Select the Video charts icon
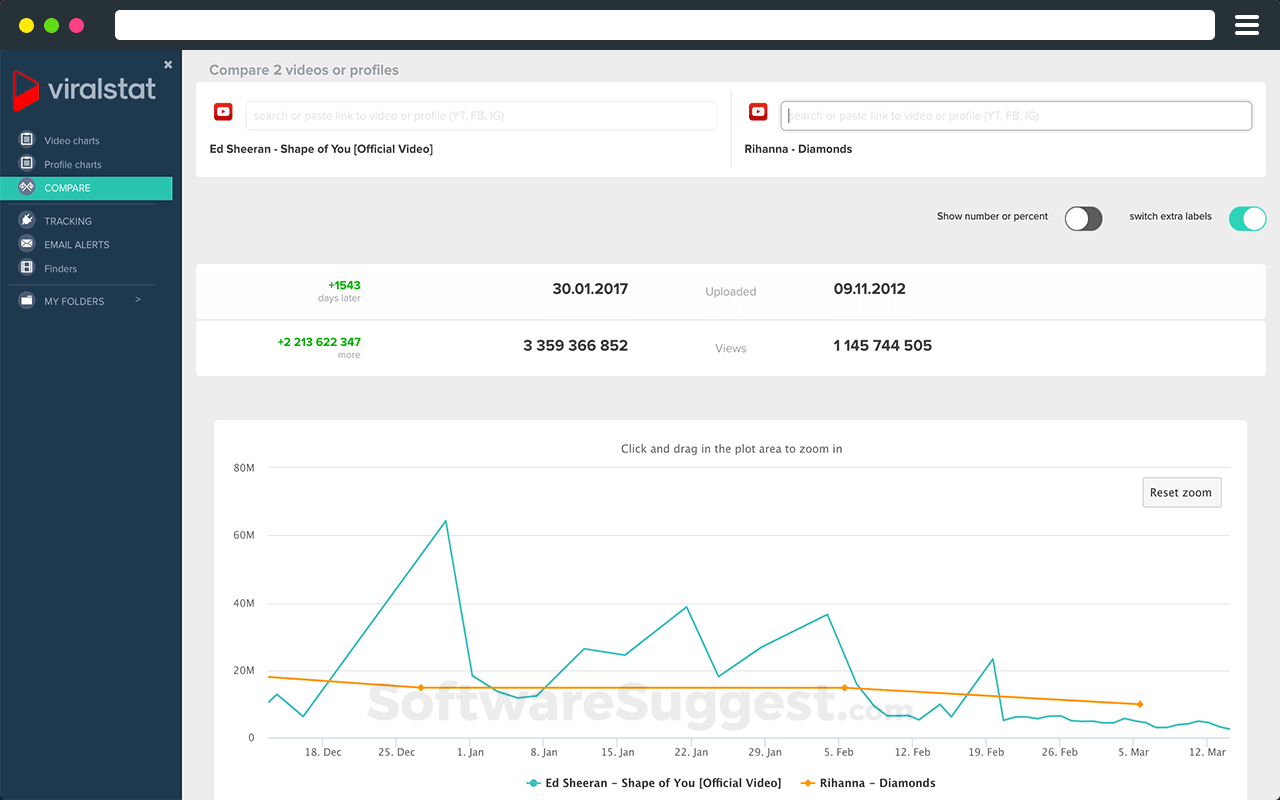 pyautogui.click(x=26, y=140)
